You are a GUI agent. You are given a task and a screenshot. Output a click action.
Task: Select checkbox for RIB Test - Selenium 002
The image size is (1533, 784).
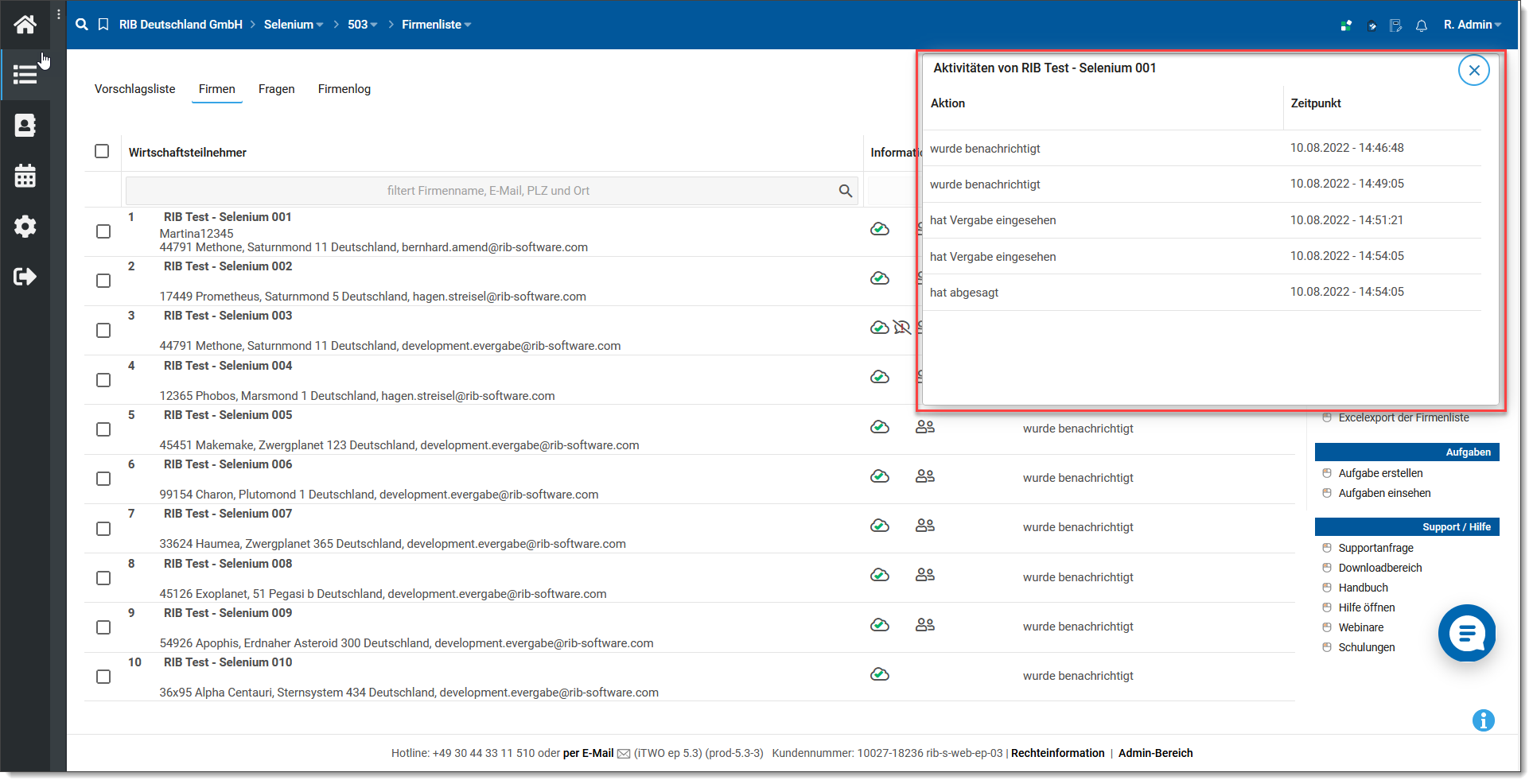click(x=103, y=281)
